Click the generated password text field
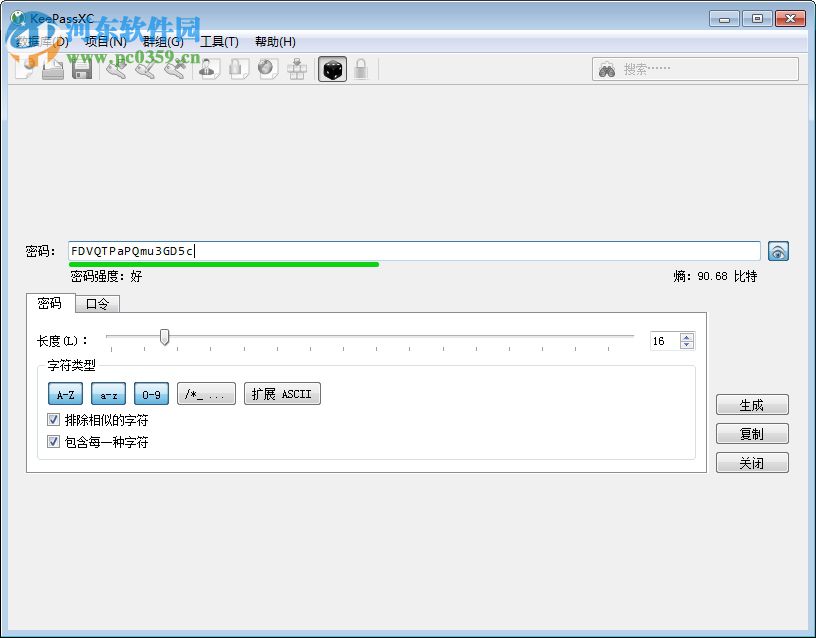Screen dimensions: 816x638 (x=414, y=251)
